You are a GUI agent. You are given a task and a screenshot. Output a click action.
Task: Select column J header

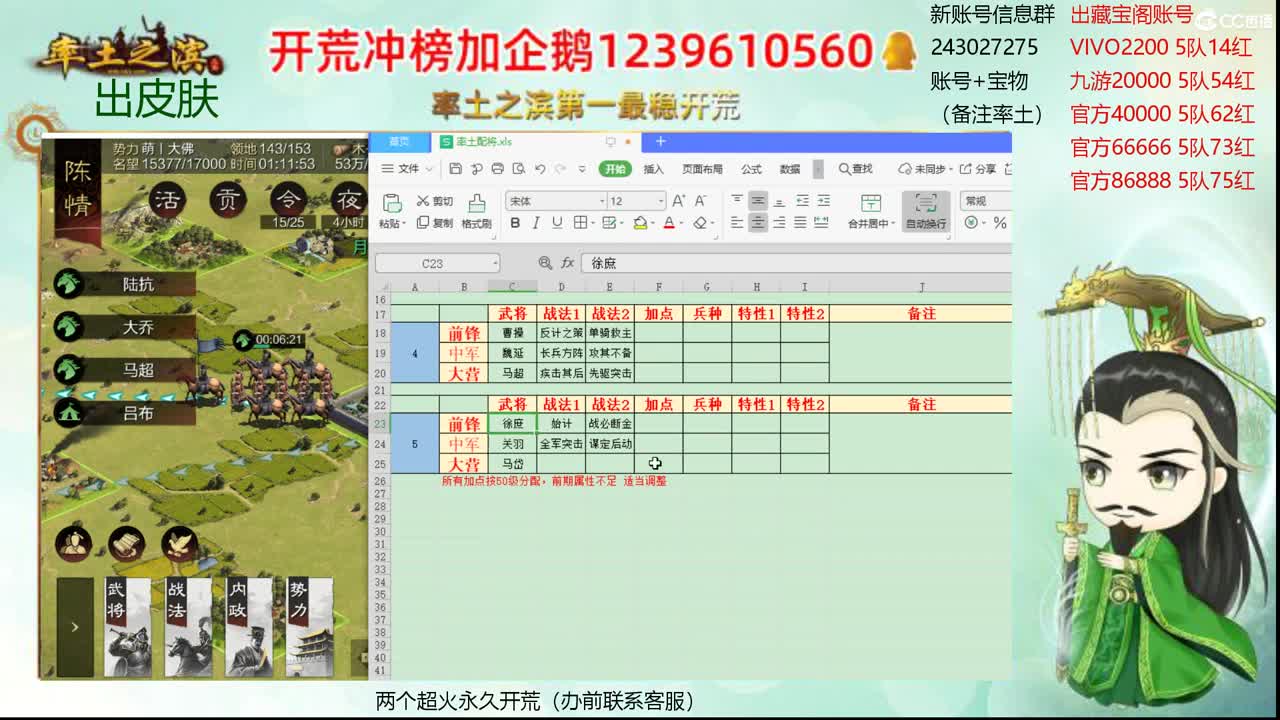(x=921, y=287)
